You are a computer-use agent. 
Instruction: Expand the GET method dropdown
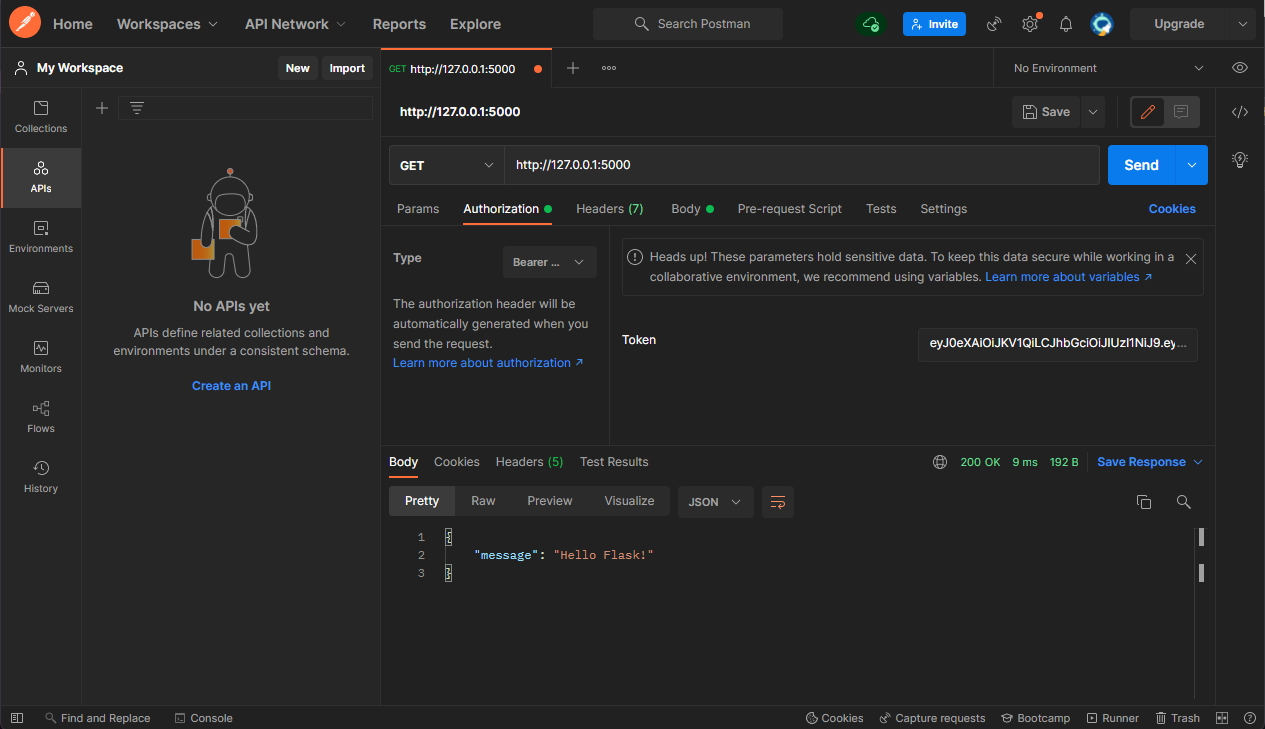(x=446, y=166)
